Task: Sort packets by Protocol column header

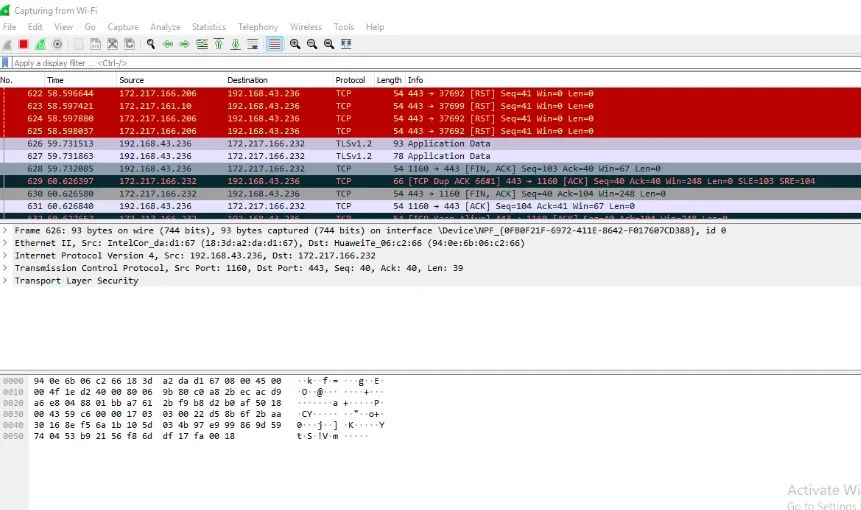Action: (x=350, y=80)
